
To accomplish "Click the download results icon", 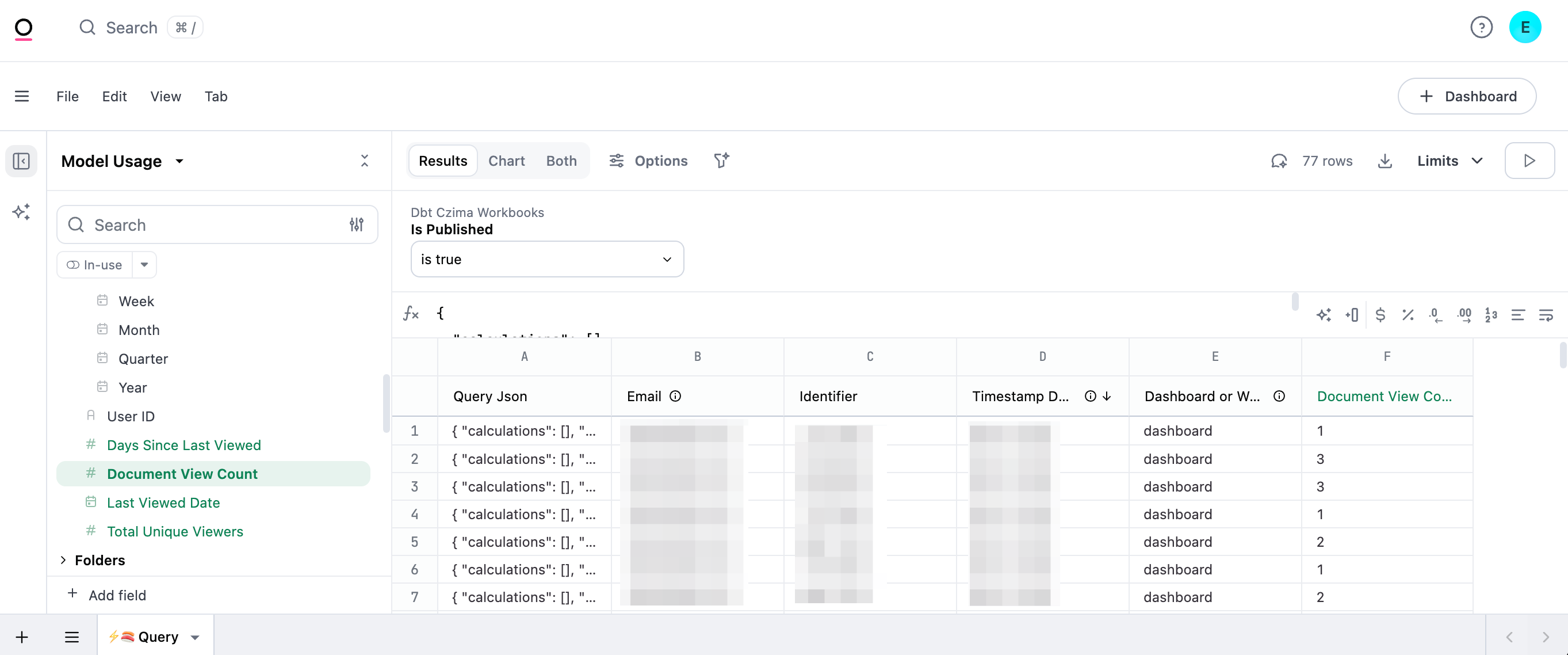I will [1385, 161].
